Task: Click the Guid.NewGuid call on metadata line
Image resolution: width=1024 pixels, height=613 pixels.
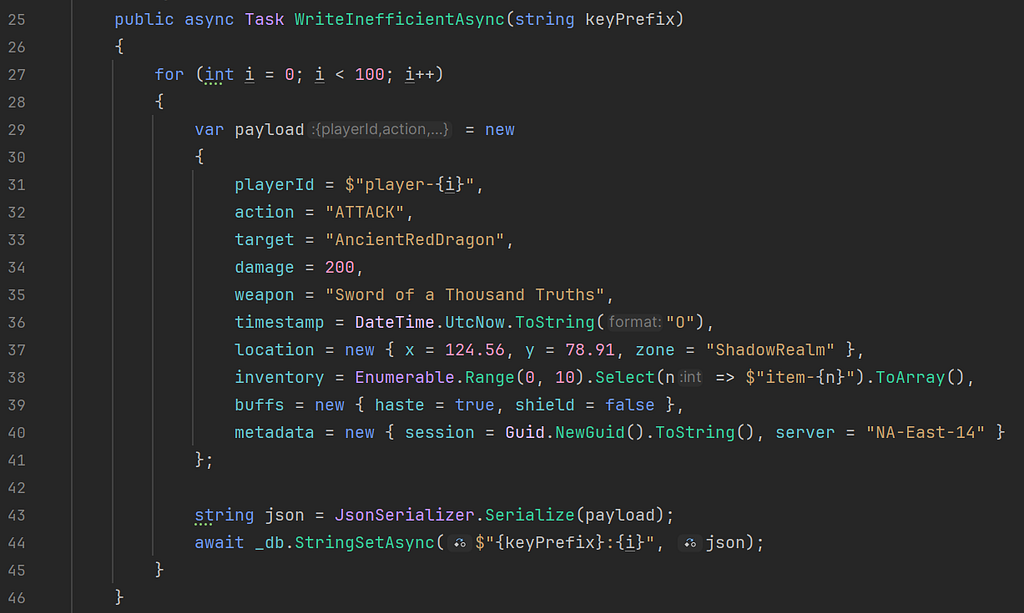Action: tap(564, 432)
